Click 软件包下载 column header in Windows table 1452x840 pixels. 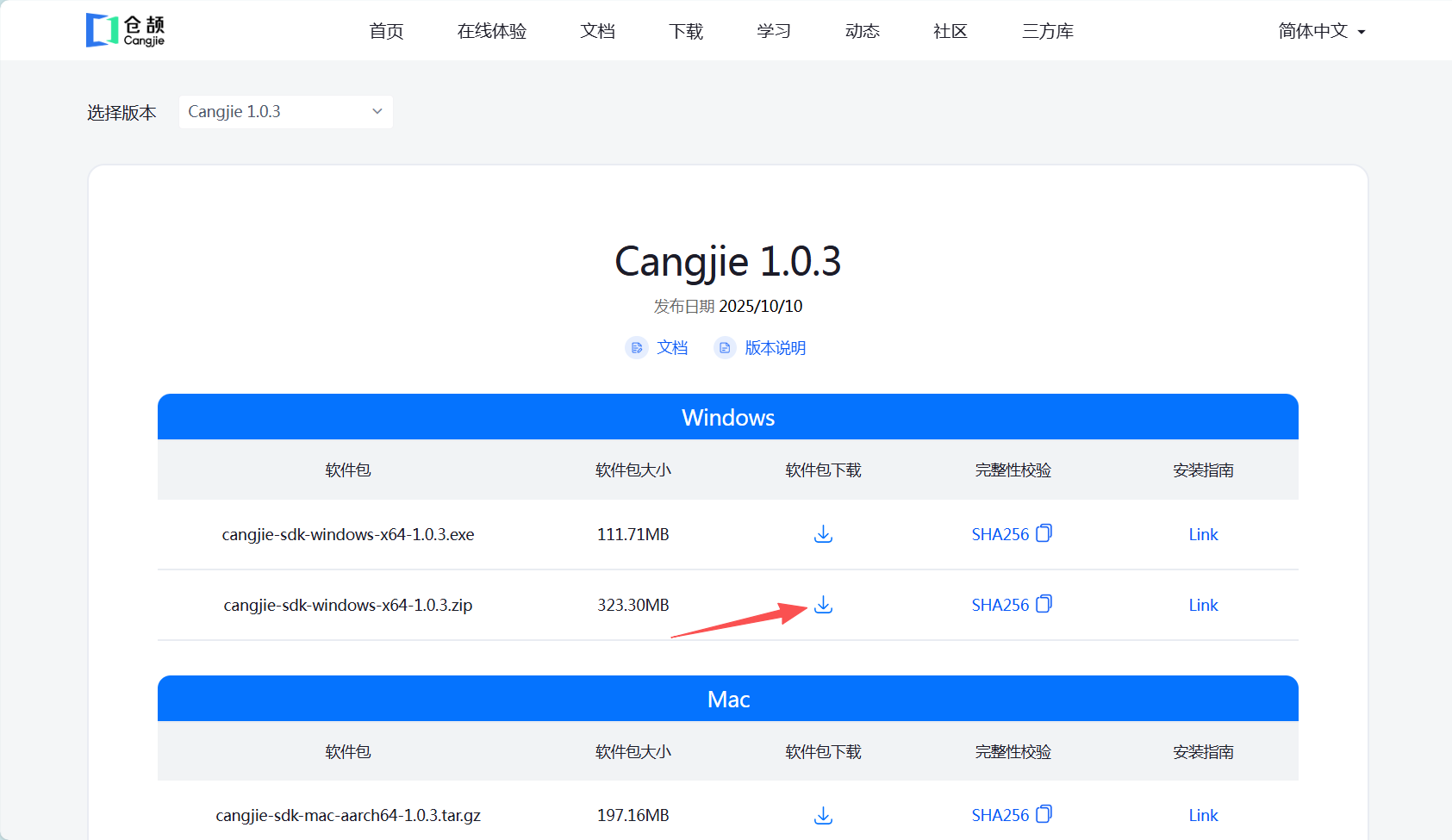824,470
